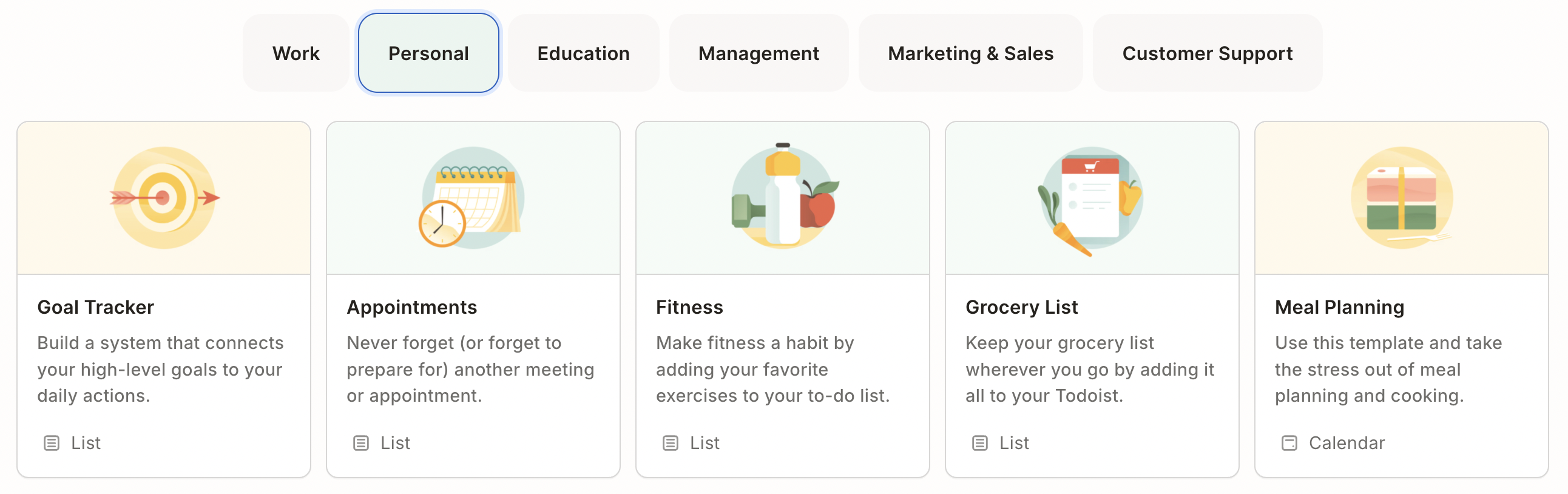
Task: Click the List icon under Goal Tracker
Action: [x=52, y=443]
